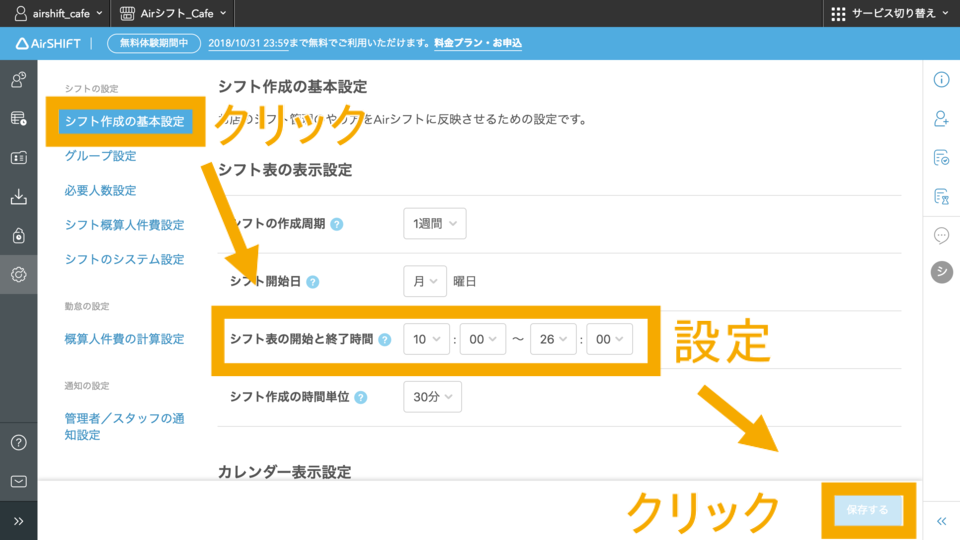Click the AirSHIFT logo
Viewport: 960px width, 540px height.
(x=48, y=43)
